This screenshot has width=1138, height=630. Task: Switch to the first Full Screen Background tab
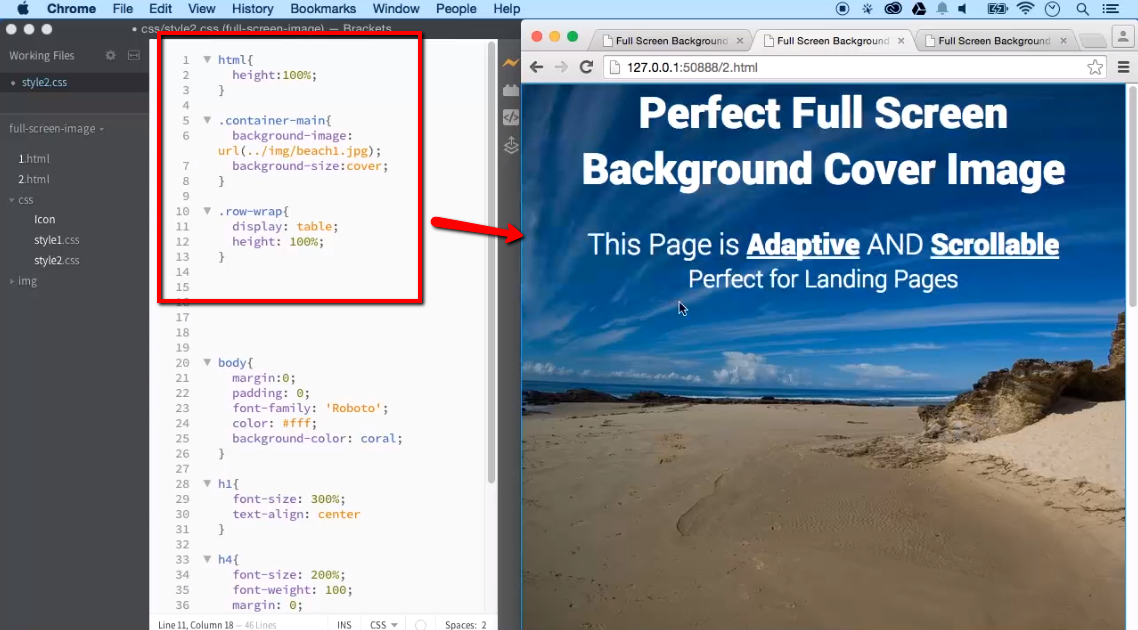click(671, 41)
